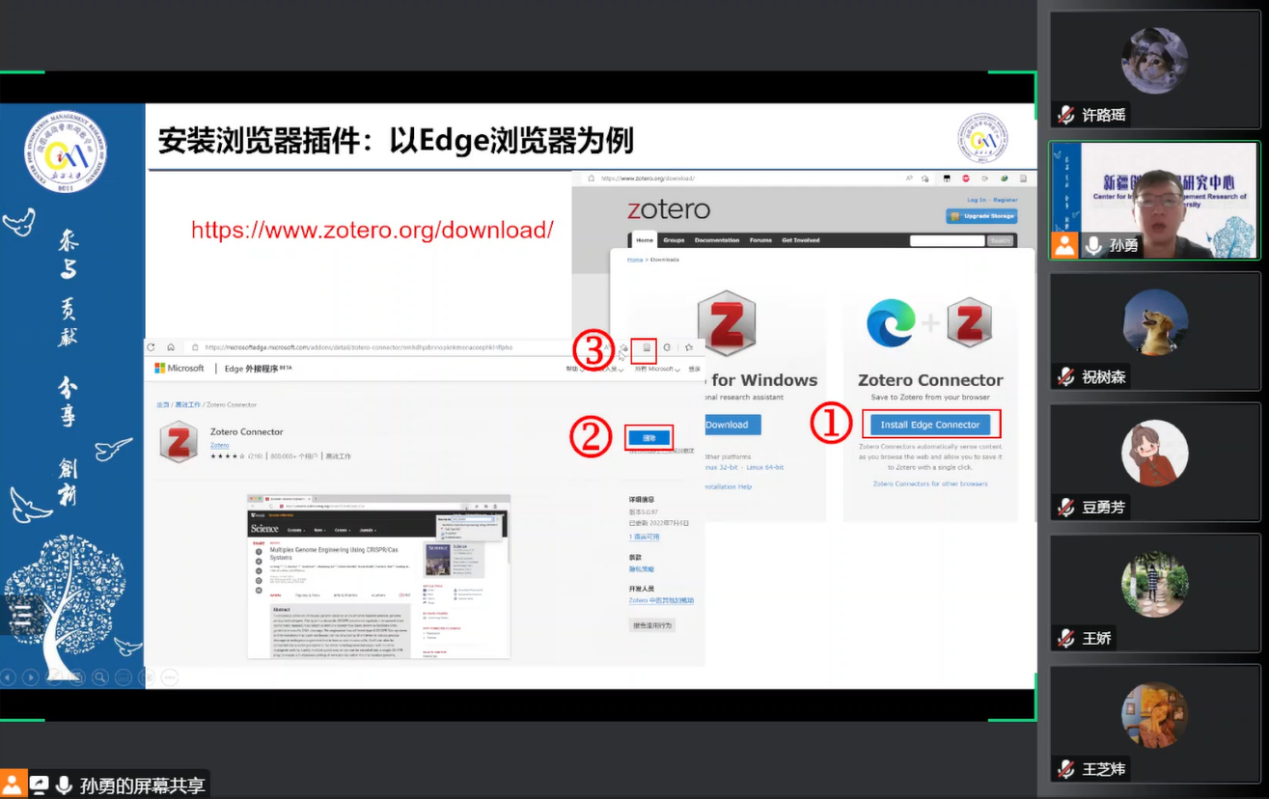
Task: Open the Groups tab on Zotero site
Action: click(x=674, y=240)
